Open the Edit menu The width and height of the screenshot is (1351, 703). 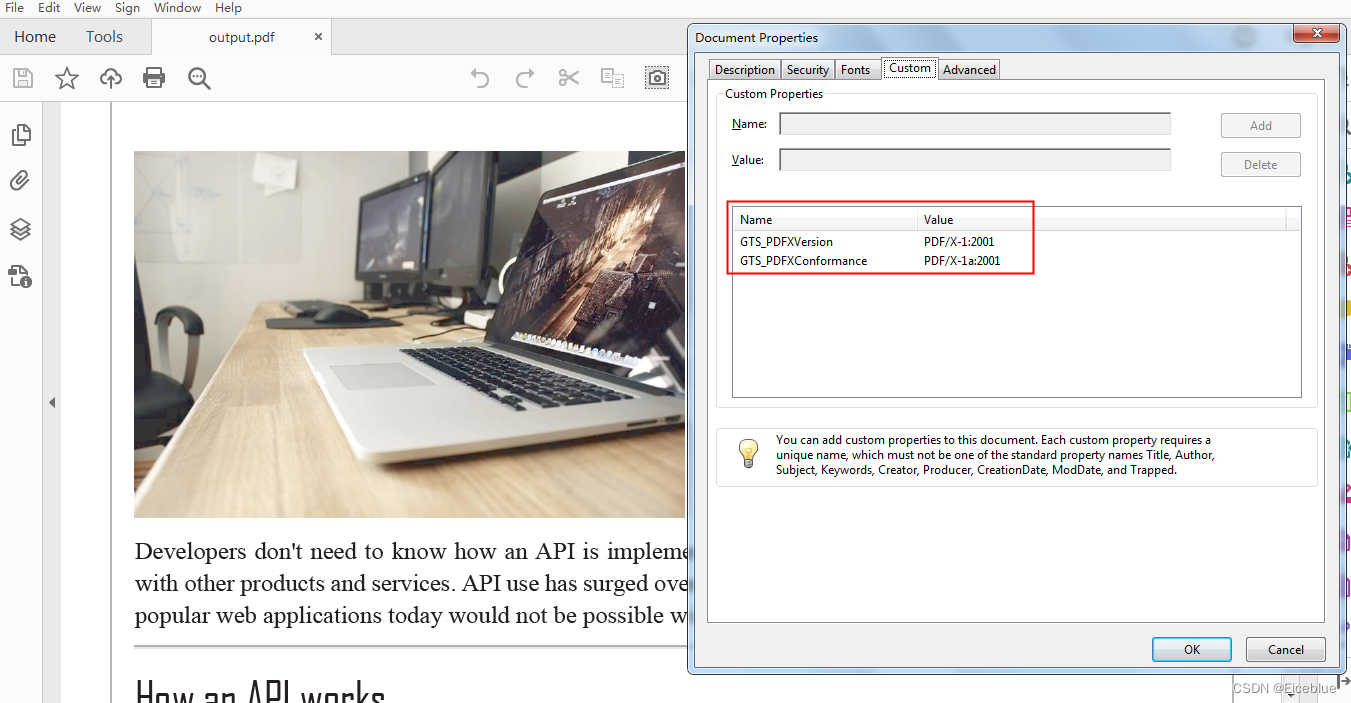[49, 8]
